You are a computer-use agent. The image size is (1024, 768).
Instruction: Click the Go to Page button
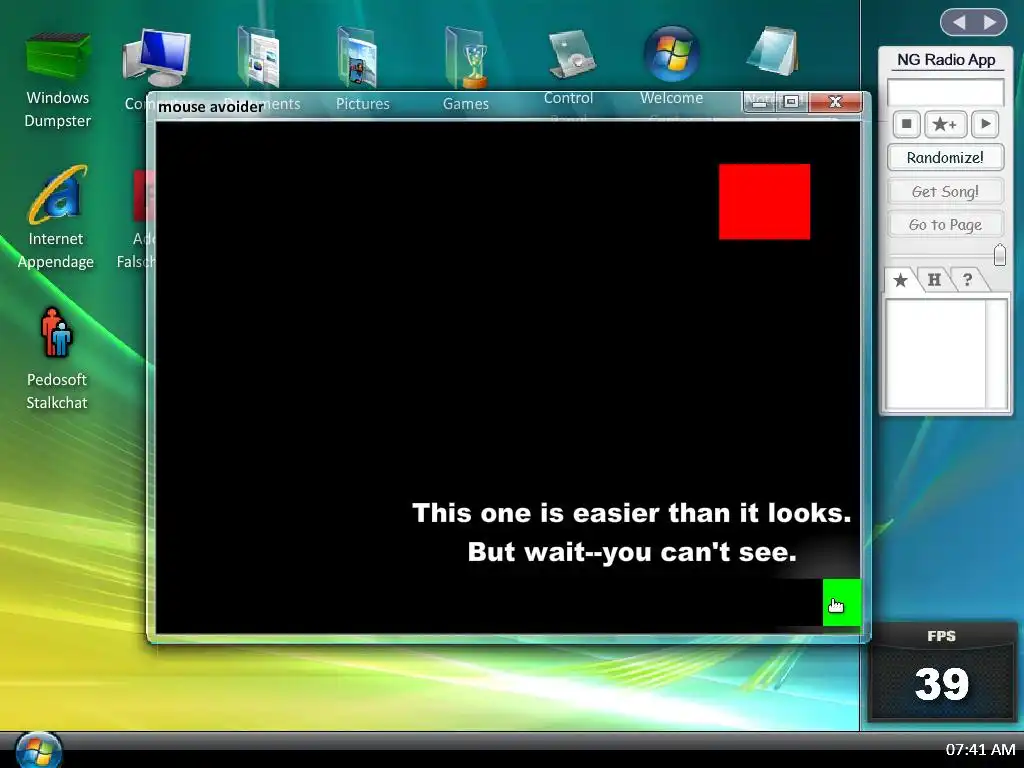[945, 225]
